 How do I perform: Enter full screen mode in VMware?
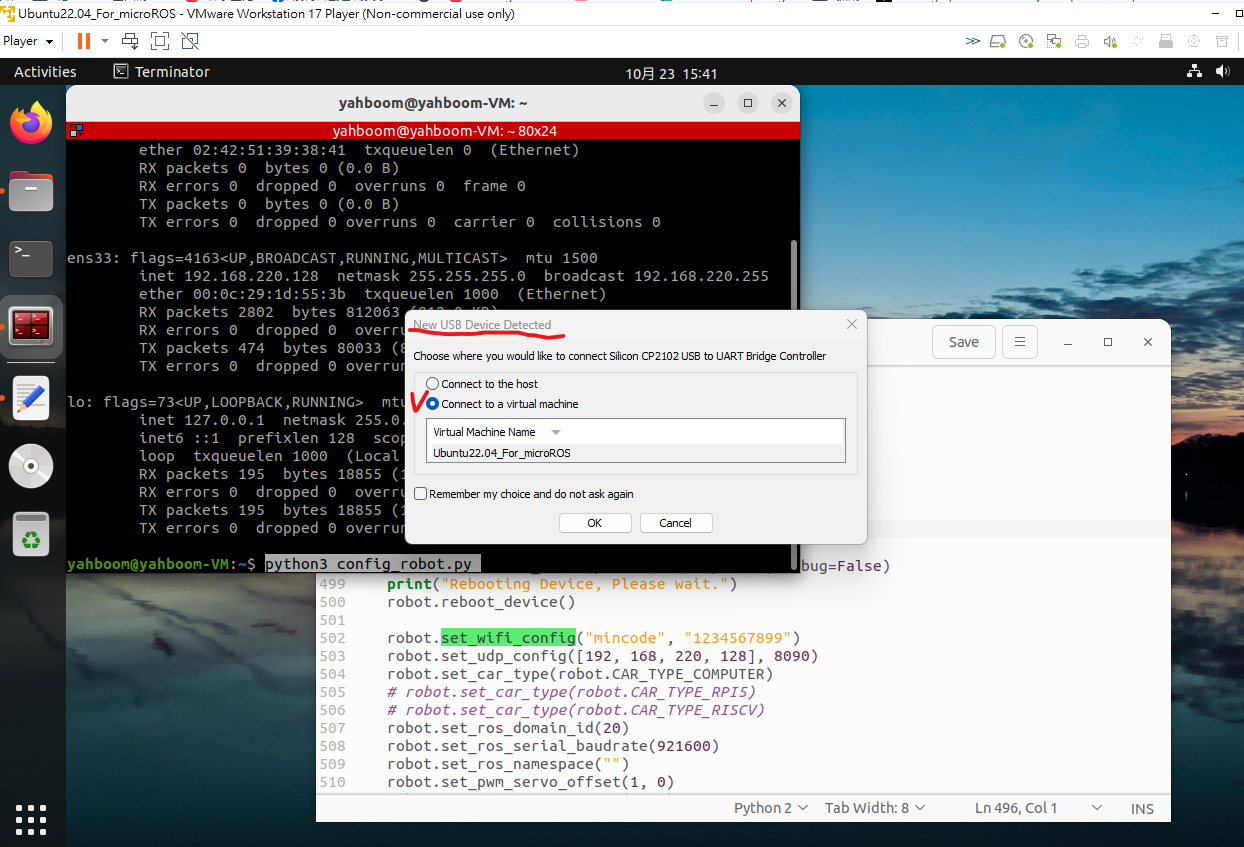tap(160, 41)
